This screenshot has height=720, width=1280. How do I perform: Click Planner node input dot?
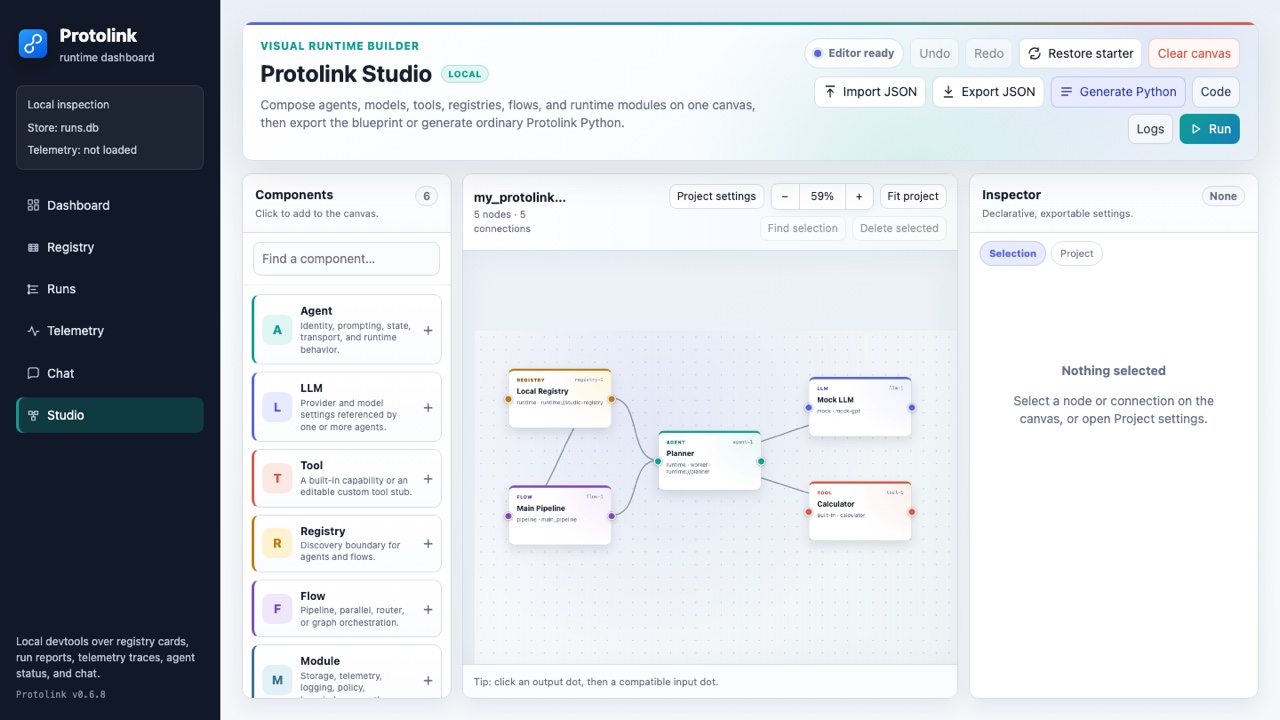pos(658,461)
